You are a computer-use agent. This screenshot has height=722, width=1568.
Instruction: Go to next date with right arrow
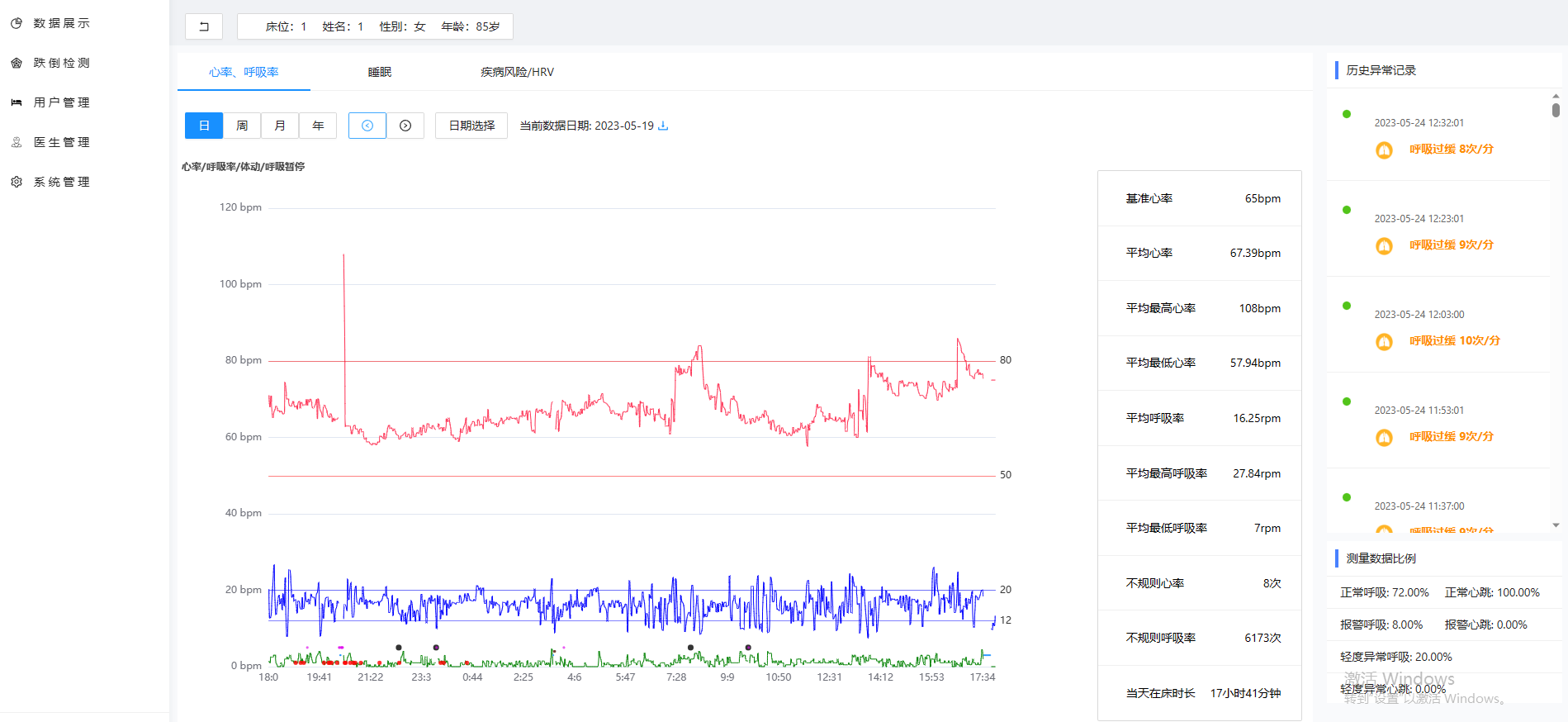click(405, 126)
